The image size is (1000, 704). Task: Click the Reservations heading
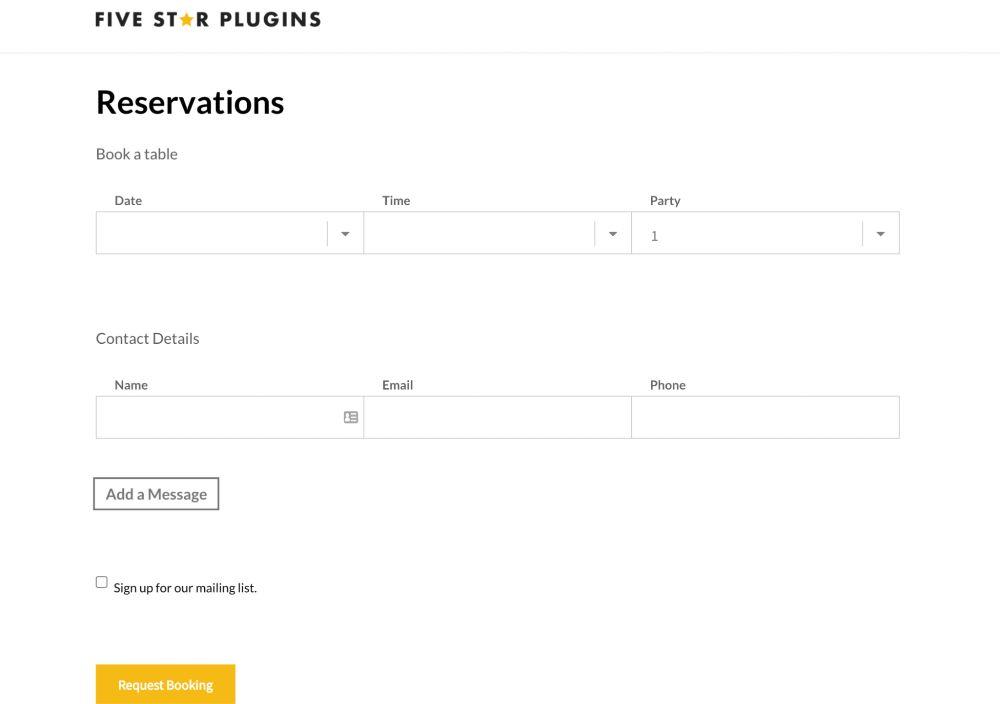click(x=190, y=103)
